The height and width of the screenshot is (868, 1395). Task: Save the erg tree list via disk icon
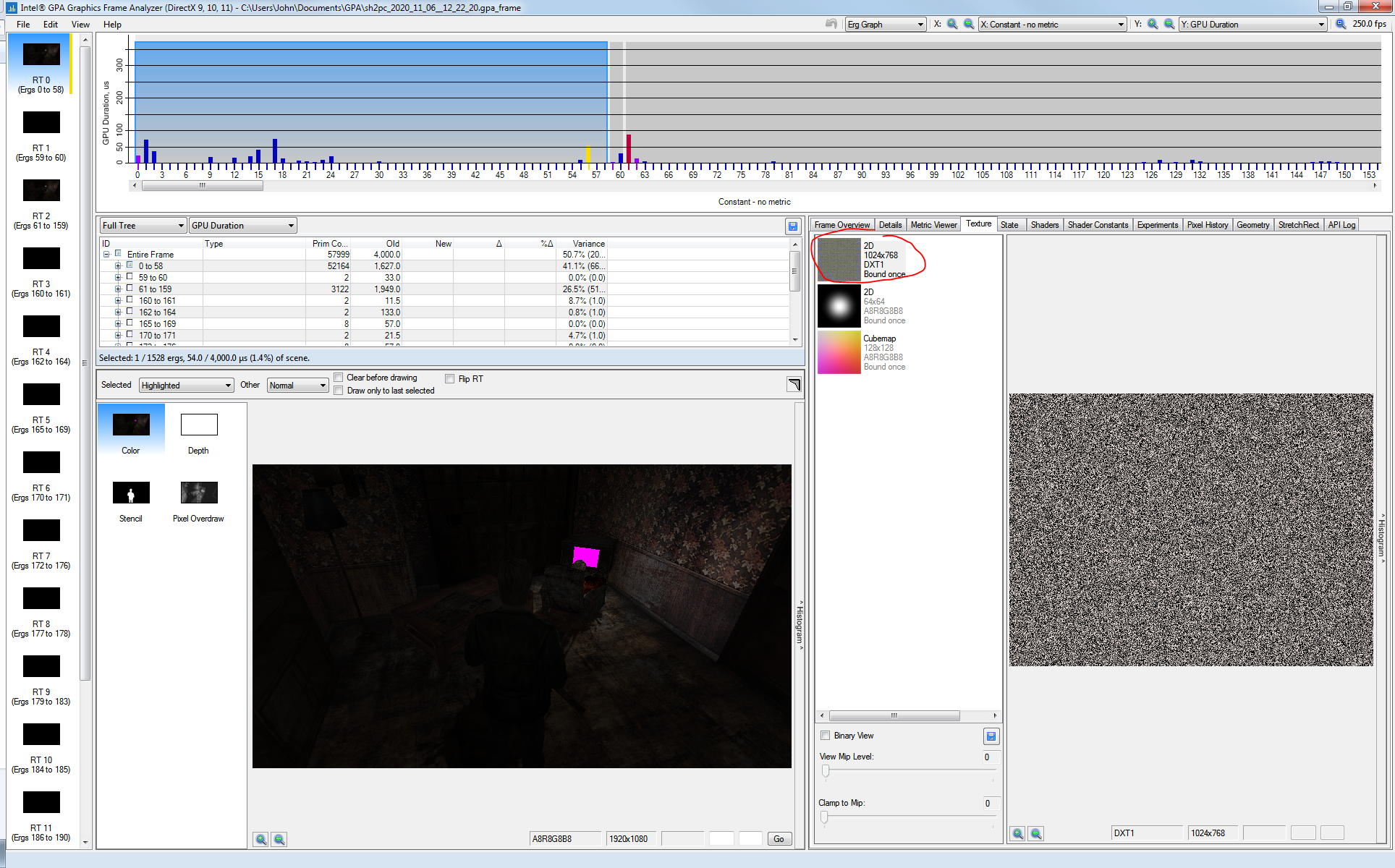(x=793, y=226)
